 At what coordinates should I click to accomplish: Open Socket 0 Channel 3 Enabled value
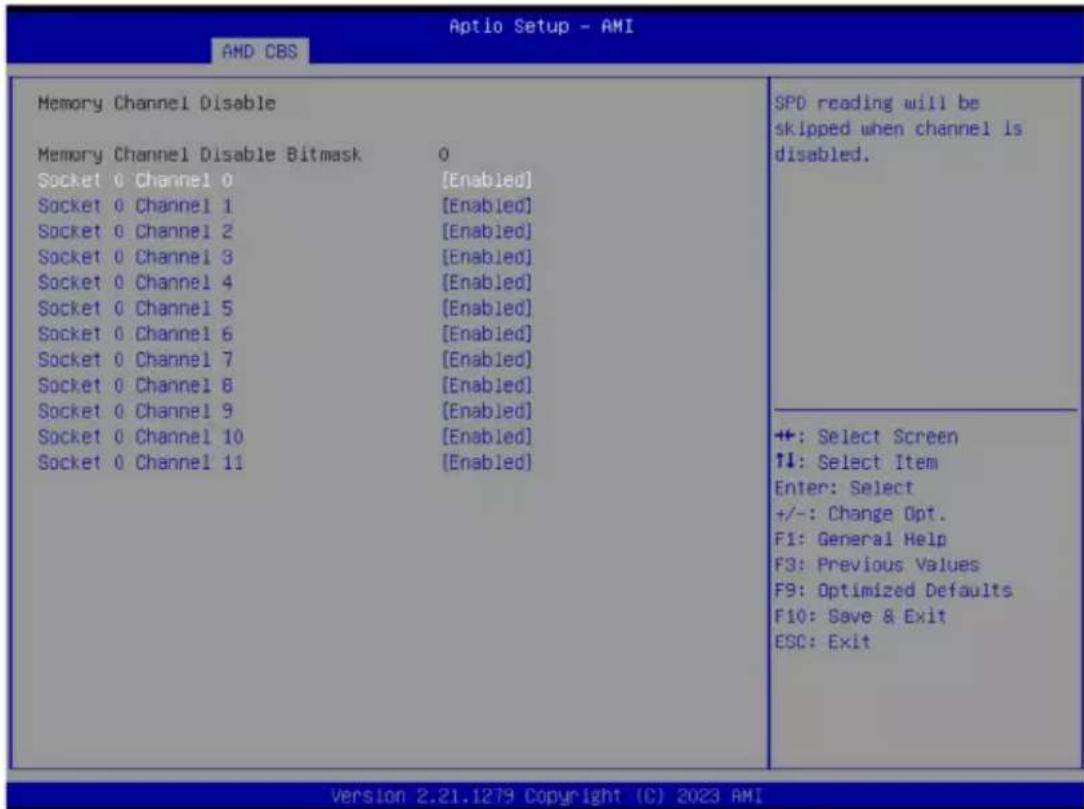point(487,257)
